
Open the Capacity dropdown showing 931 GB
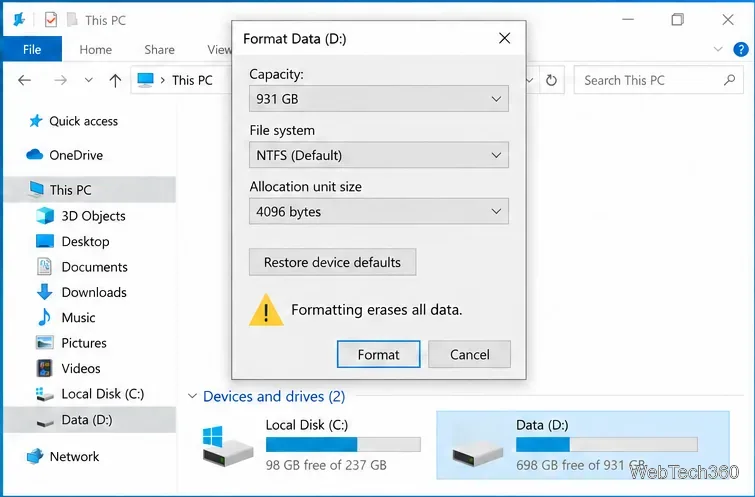click(x=378, y=99)
